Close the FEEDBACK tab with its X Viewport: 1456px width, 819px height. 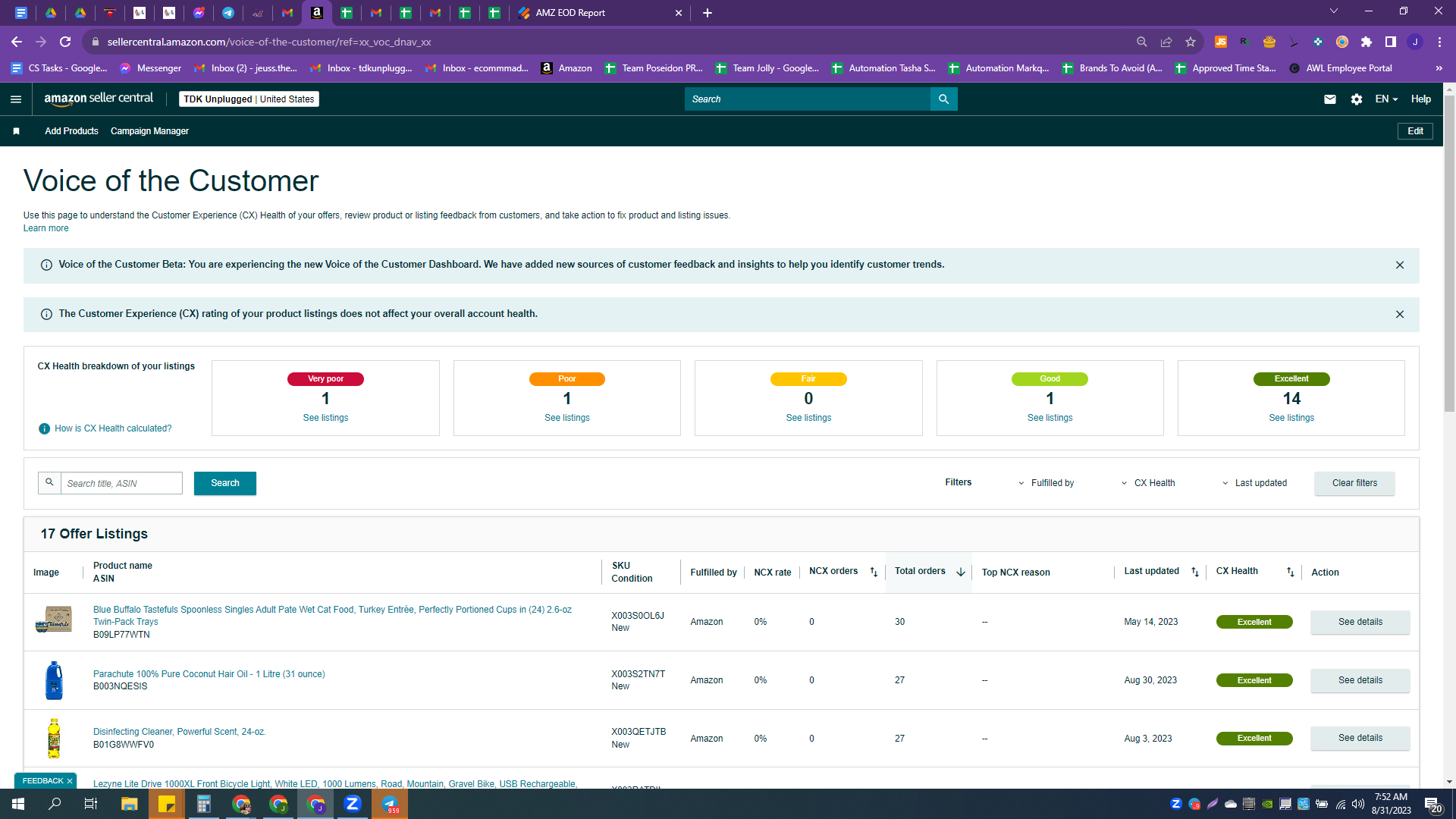[70, 781]
